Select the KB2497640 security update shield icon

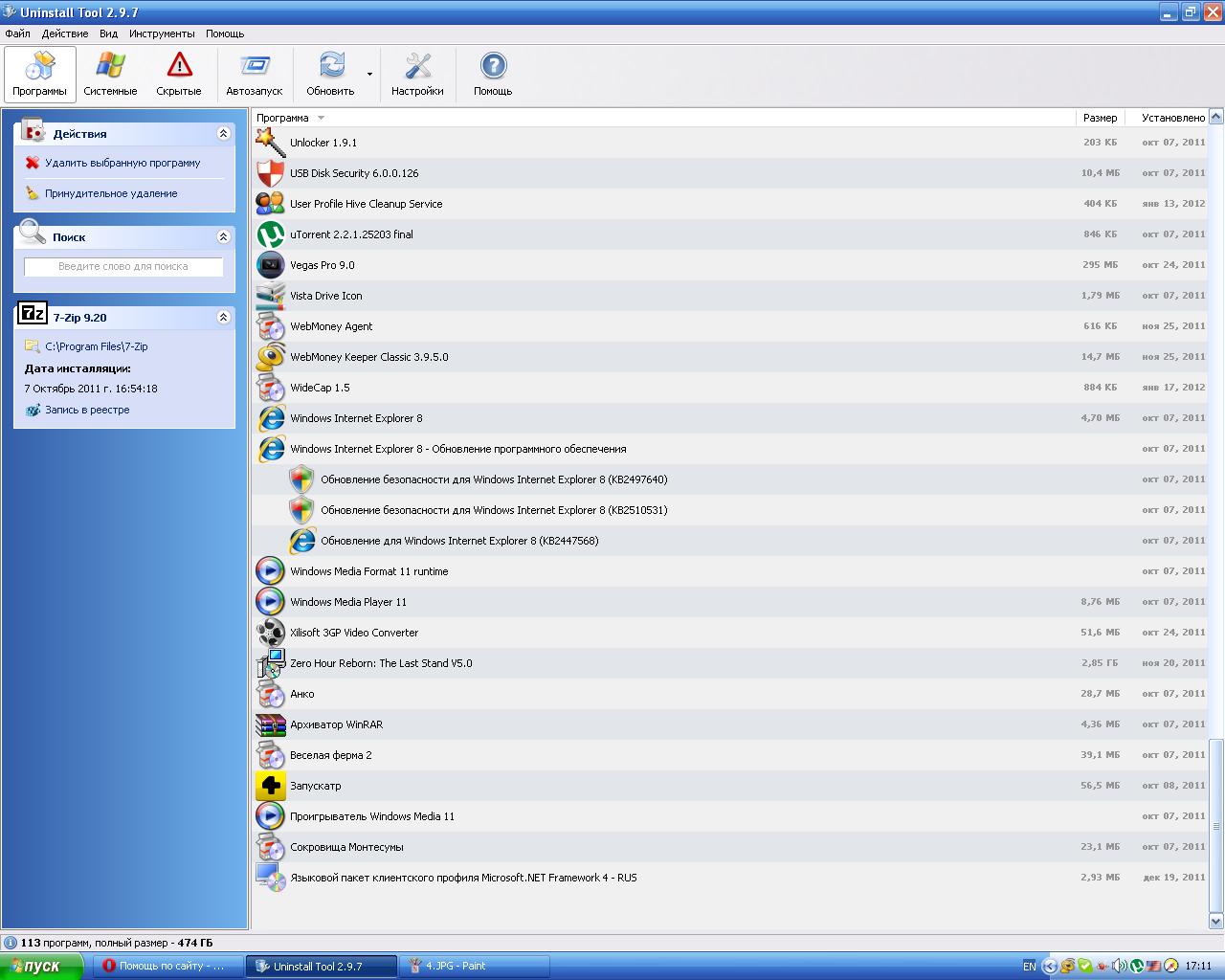click(x=301, y=479)
